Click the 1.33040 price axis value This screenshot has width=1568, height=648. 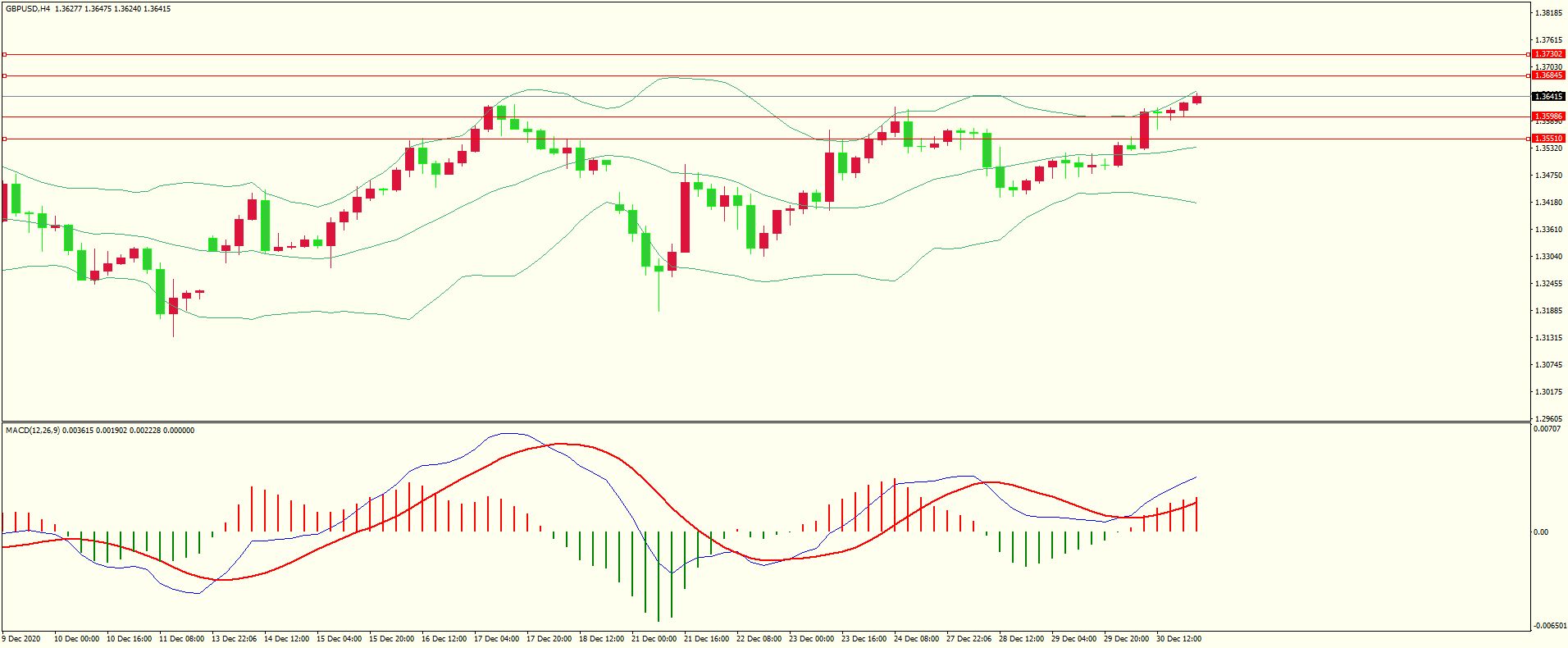tap(1548, 257)
